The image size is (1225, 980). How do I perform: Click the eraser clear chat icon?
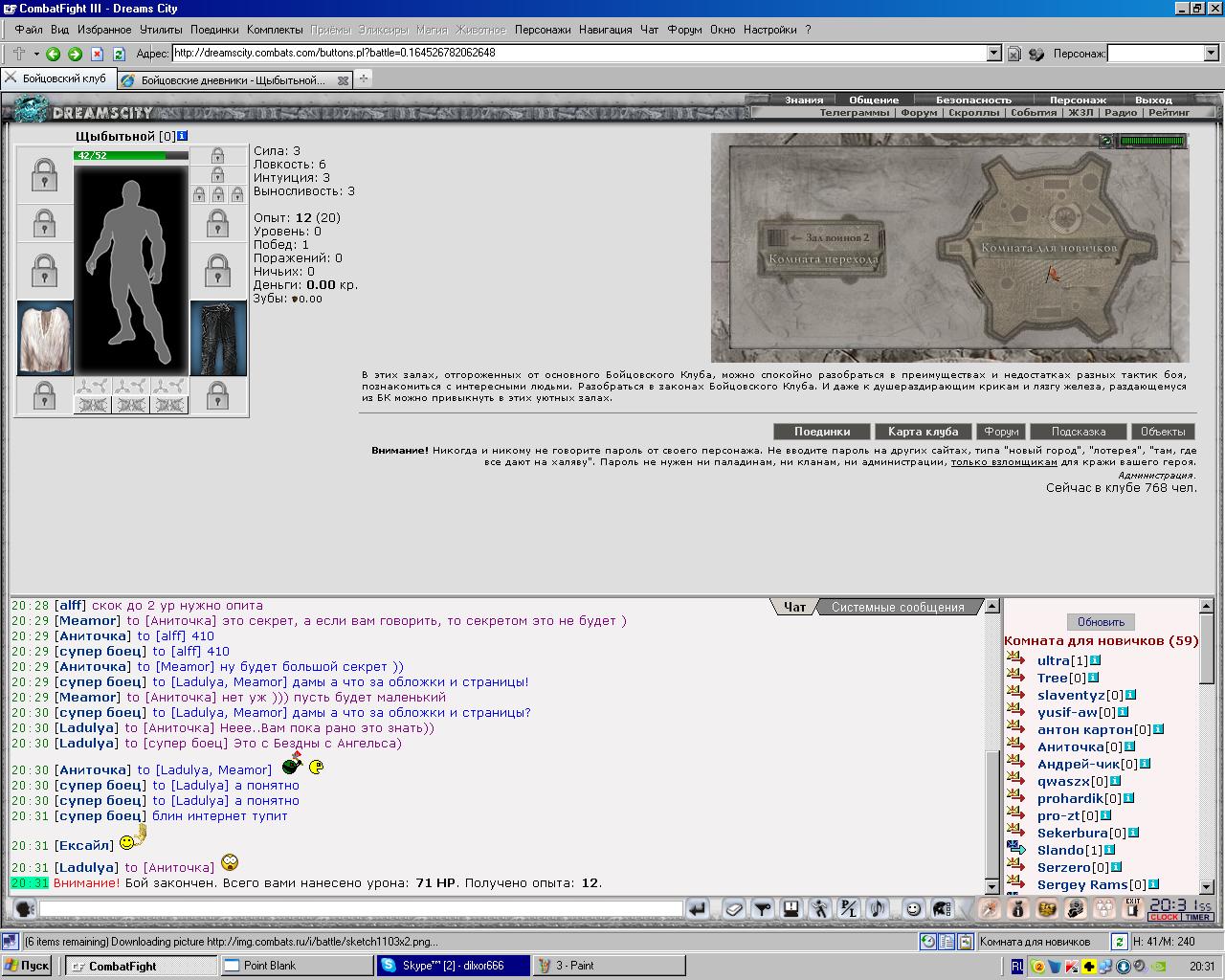click(x=734, y=908)
